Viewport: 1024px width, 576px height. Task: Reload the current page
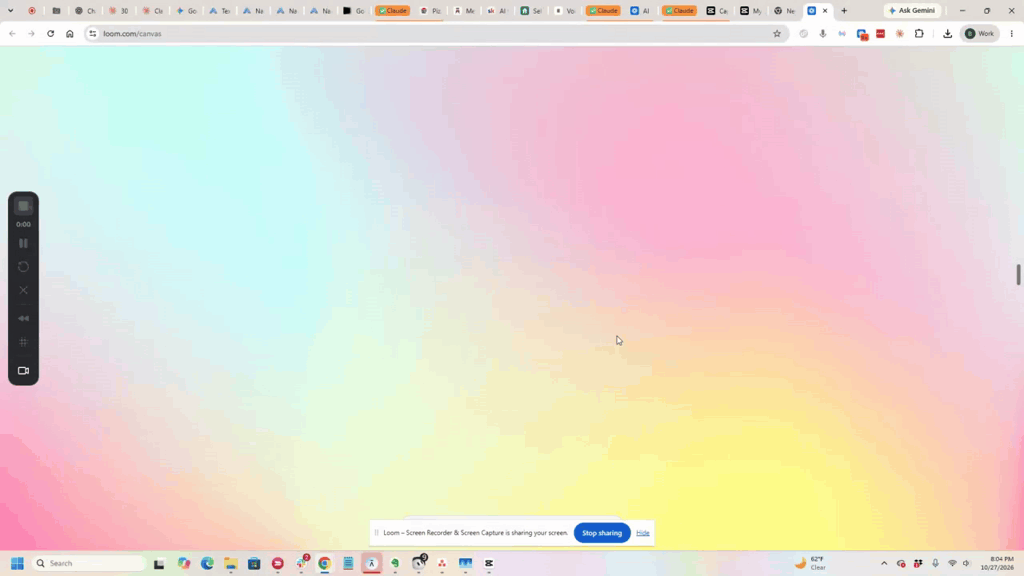click(50, 33)
